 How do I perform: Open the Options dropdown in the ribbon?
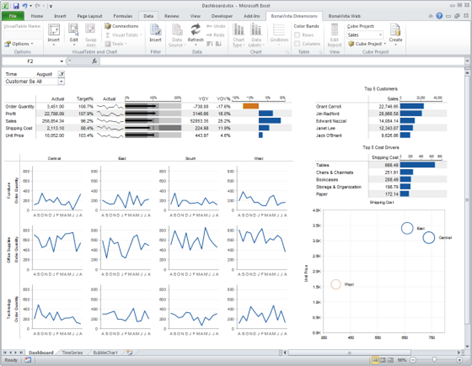click(19, 44)
